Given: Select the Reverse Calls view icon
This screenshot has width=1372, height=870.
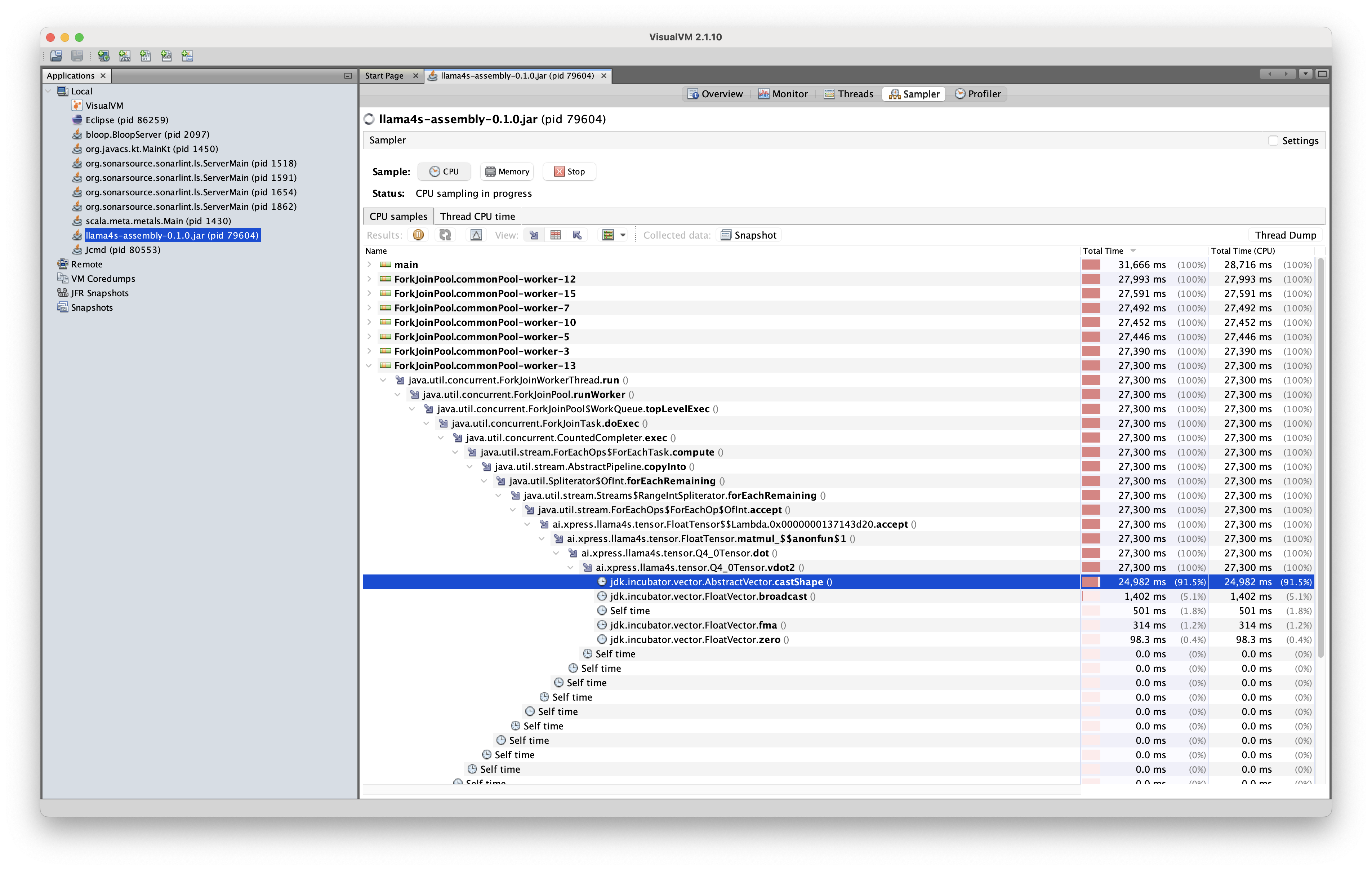Looking at the screenshot, I should [x=577, y=235].
